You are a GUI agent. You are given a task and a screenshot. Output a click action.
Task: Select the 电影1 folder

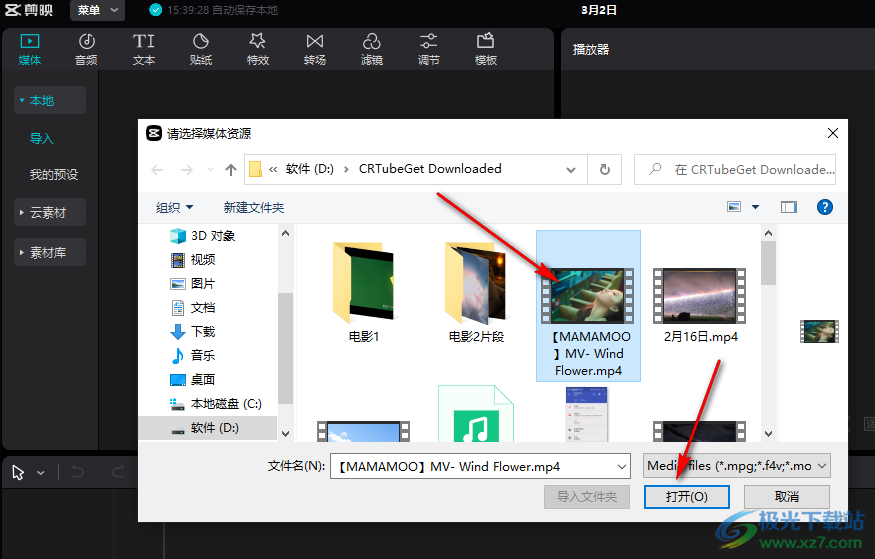(x=364, y=292)
